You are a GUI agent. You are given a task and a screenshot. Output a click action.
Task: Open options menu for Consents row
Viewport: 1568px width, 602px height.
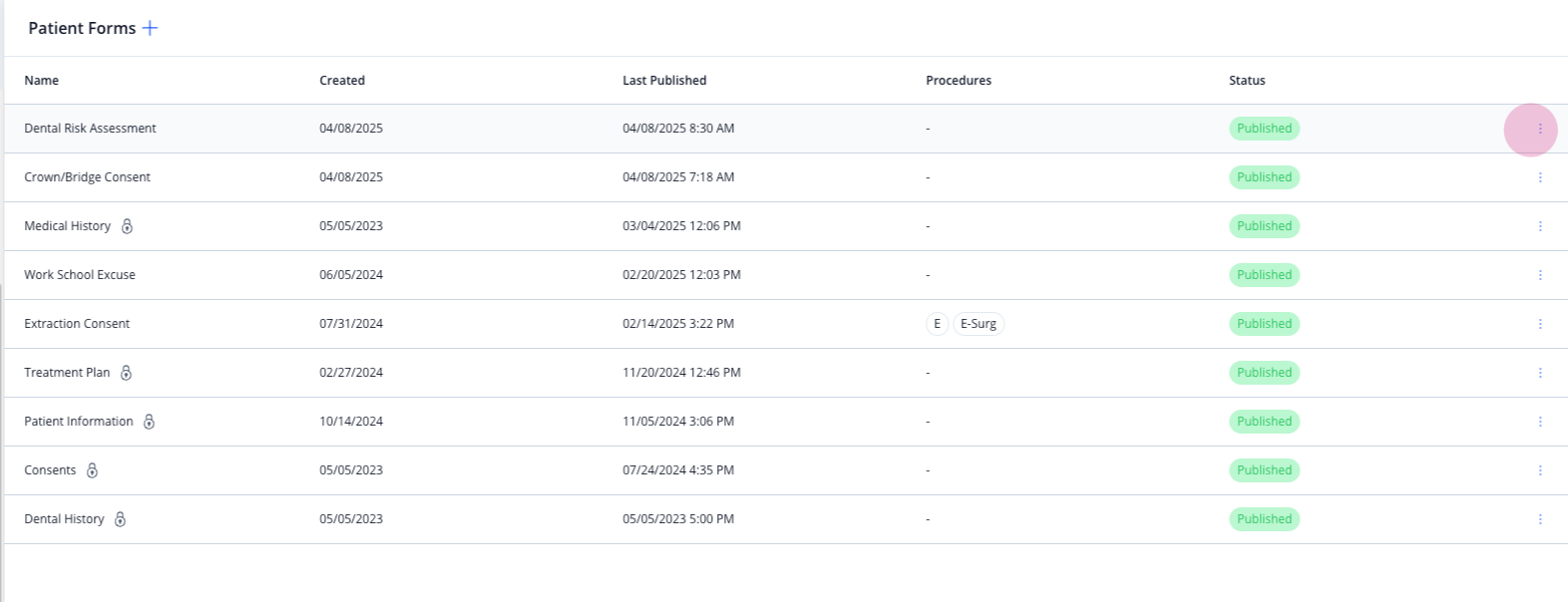click(1540, 470)
